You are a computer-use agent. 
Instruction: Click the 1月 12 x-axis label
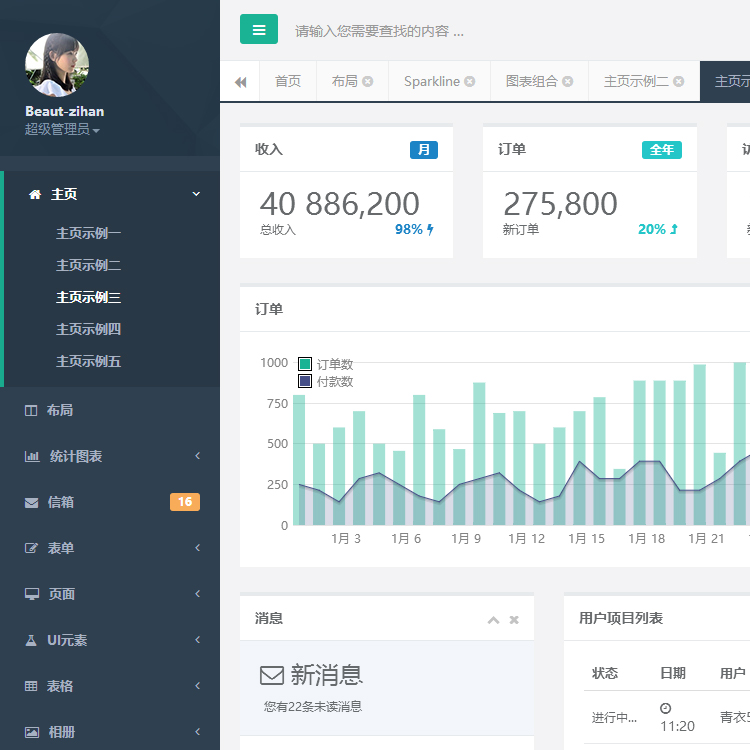[526, 539]
